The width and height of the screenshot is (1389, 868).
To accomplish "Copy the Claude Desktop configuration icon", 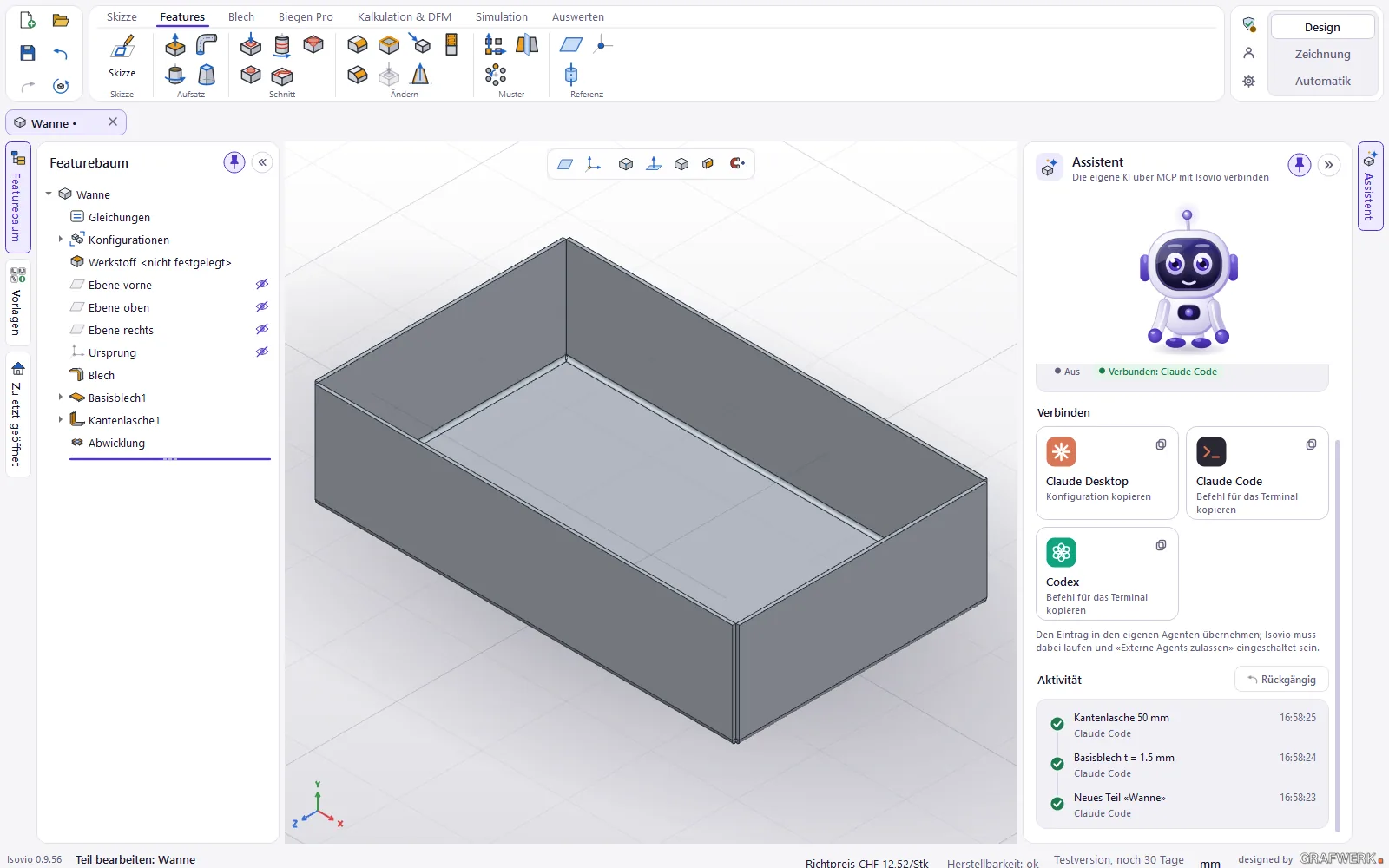I will (x=1161, y=444).
